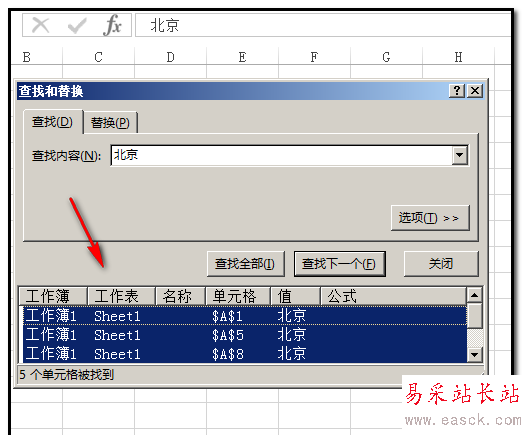Select the result row with $A$8
Viewport: 522px width, 435px height.
coord(245,353)
